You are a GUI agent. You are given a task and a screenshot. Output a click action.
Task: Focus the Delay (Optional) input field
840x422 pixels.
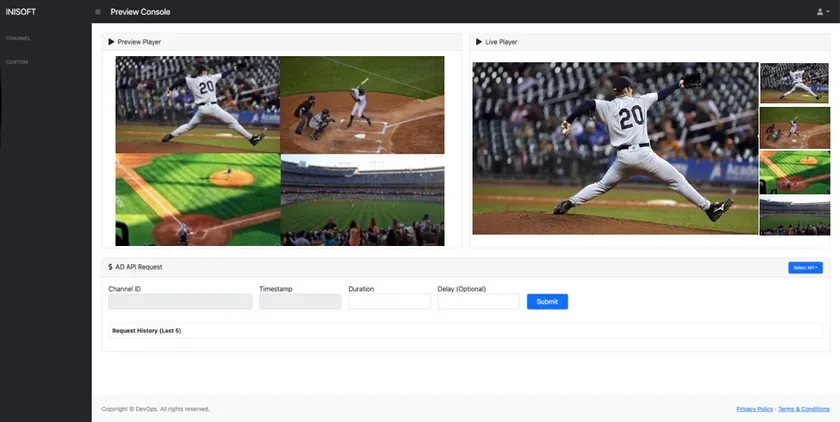click(478, 302)
